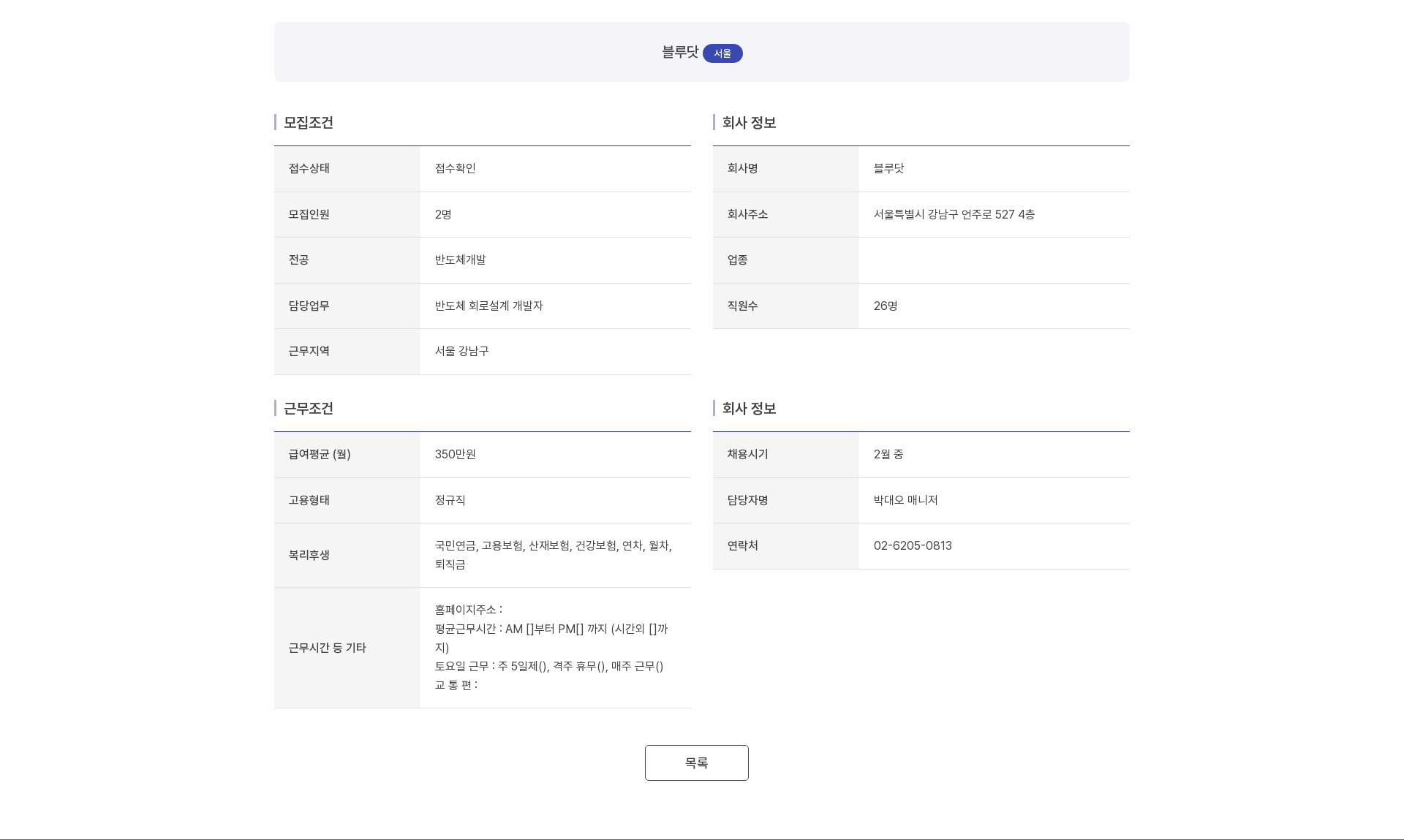Select the 정규직 employment type value
This screenshot has height=840, width=1404.
click(450, 500)
